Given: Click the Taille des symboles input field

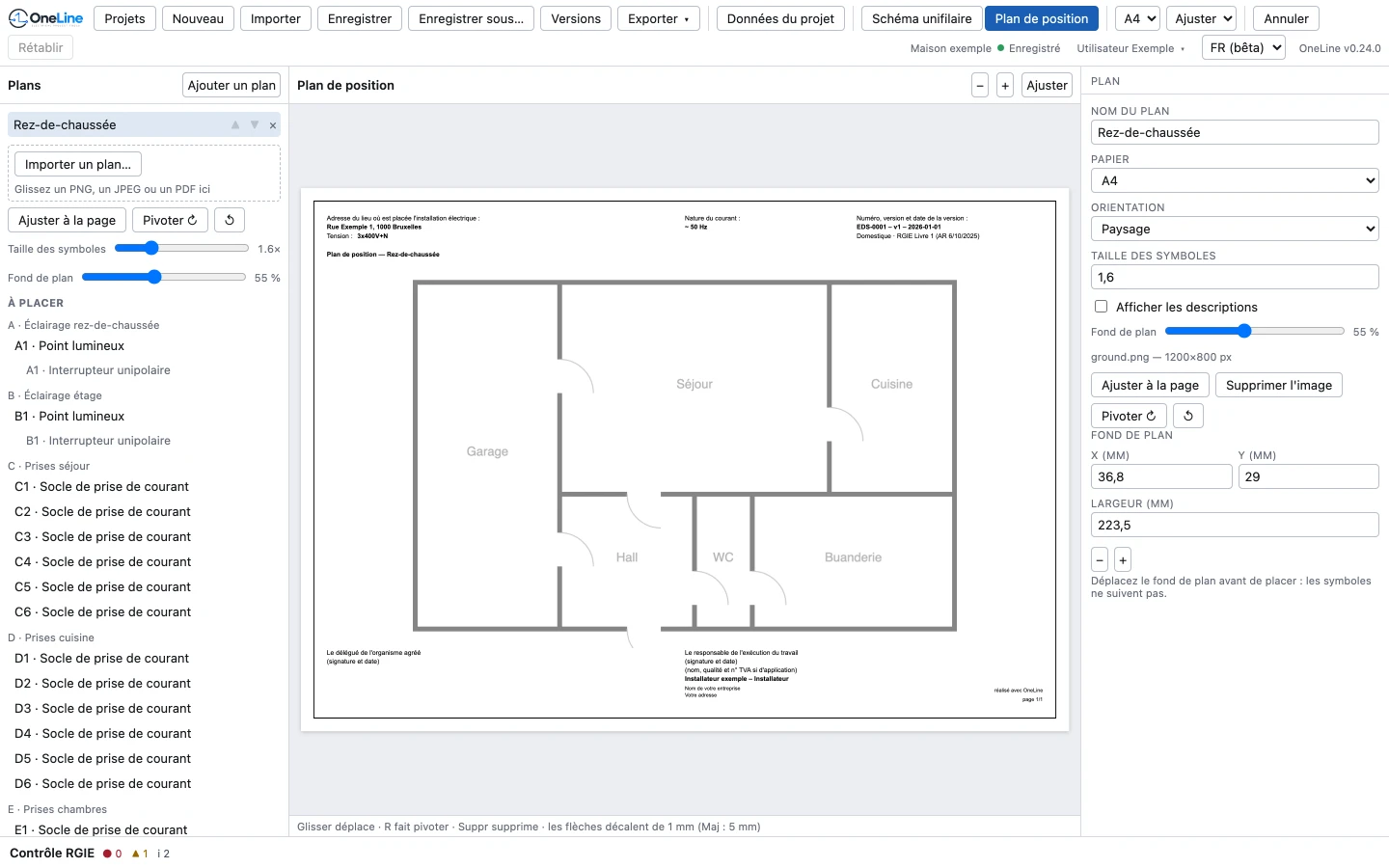Looking at the screenshot, I should [x=1235, y=277].
